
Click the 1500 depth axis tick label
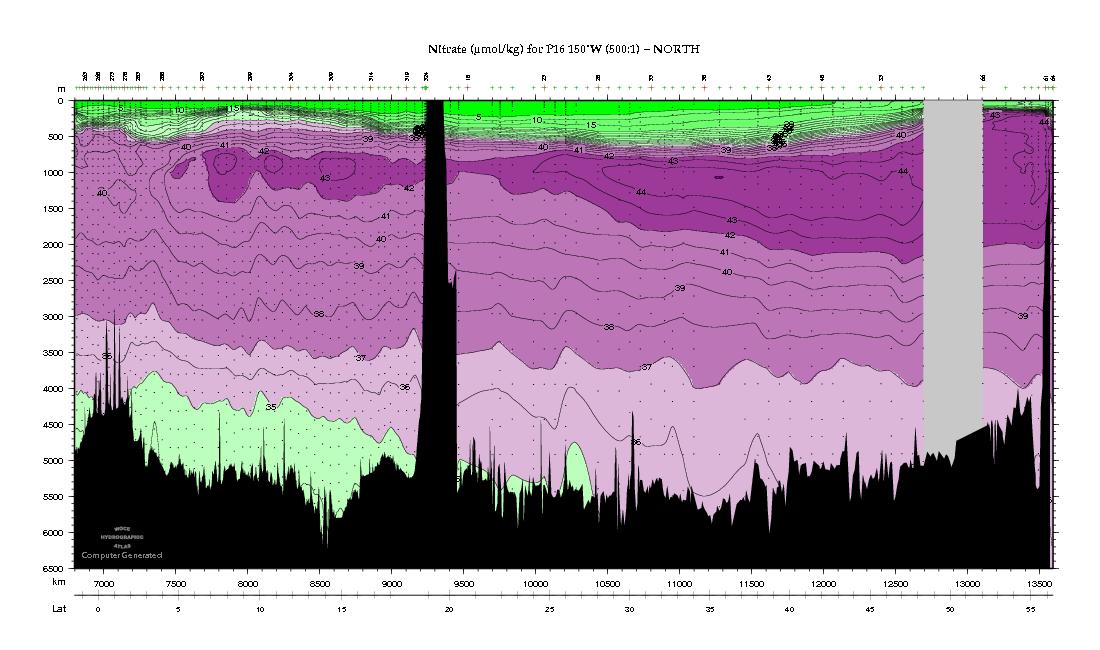(x=53, y=209)
